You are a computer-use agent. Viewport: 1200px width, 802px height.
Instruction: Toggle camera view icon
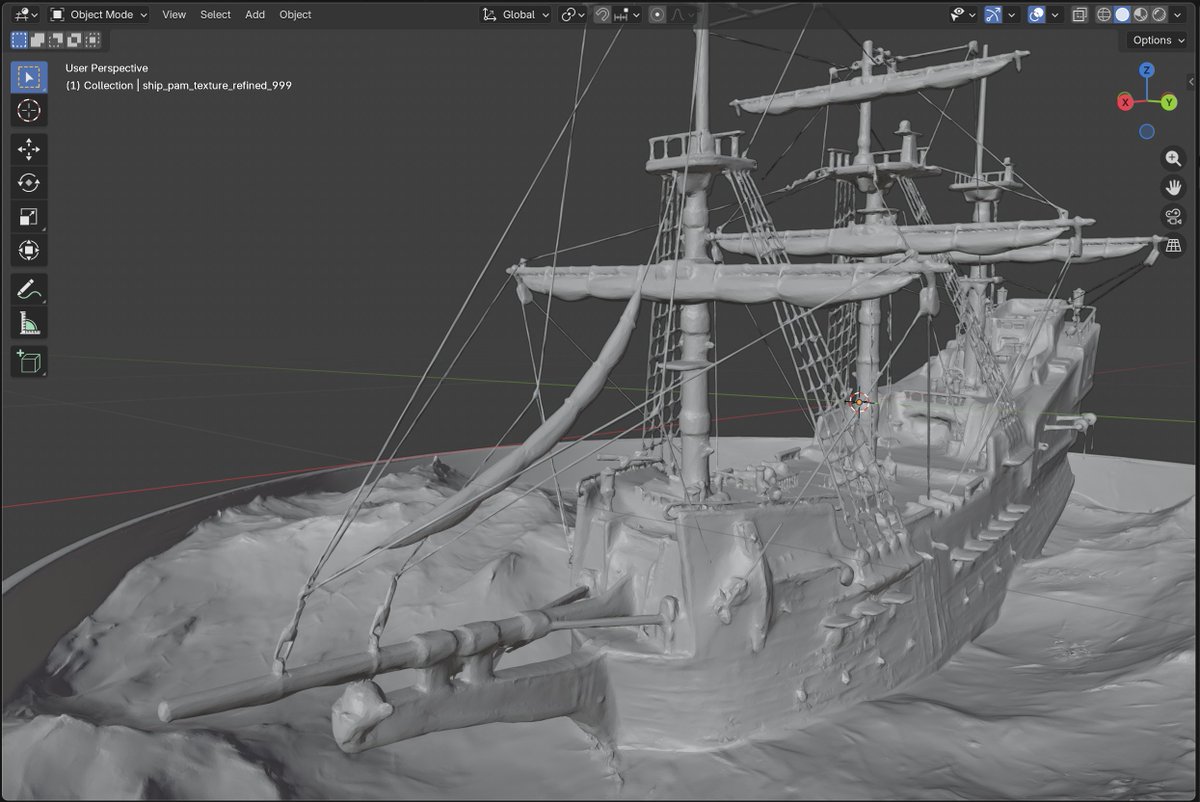pos(1173,216)
